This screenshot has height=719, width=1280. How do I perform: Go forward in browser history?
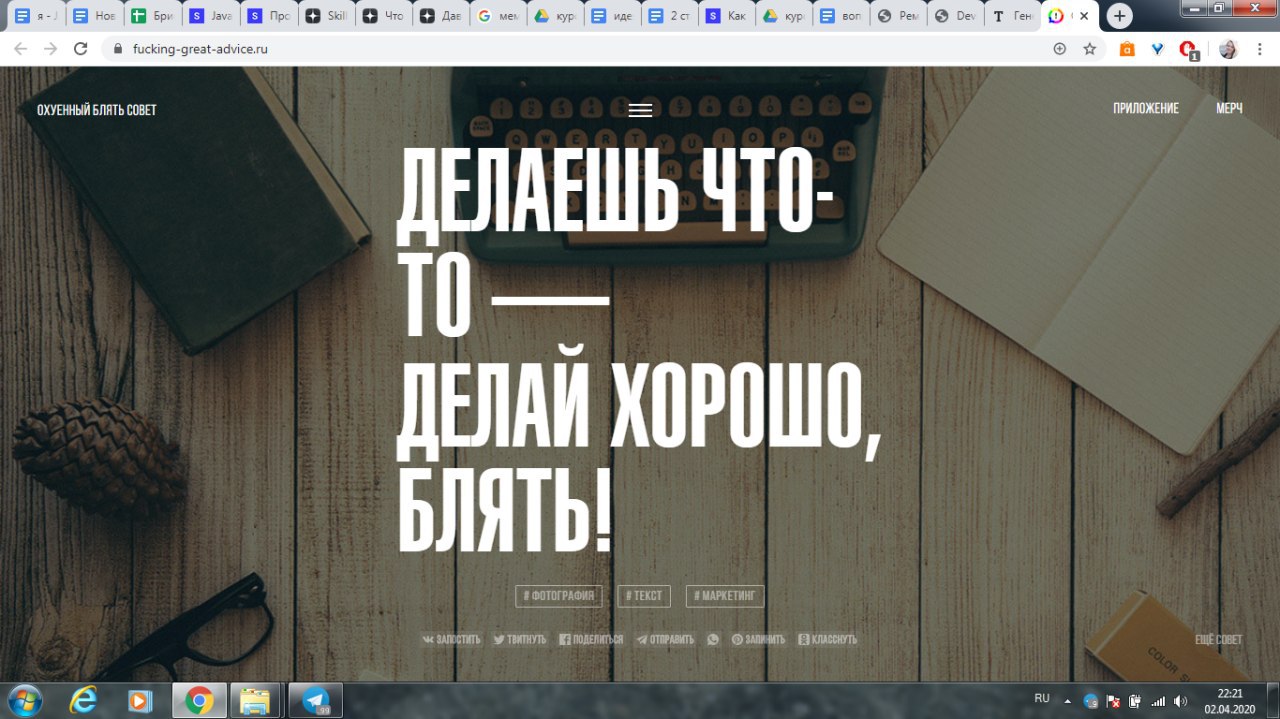click(x=50, y=48)
